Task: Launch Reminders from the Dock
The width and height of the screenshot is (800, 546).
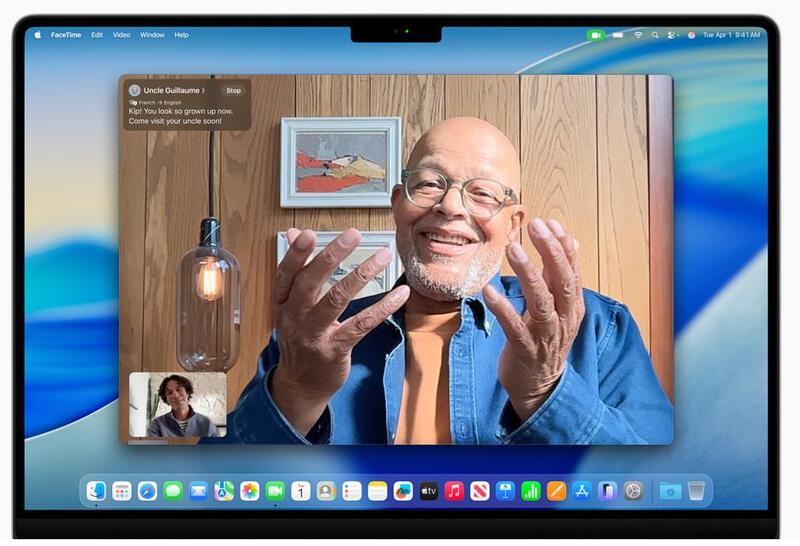Action: pos(352,491)
